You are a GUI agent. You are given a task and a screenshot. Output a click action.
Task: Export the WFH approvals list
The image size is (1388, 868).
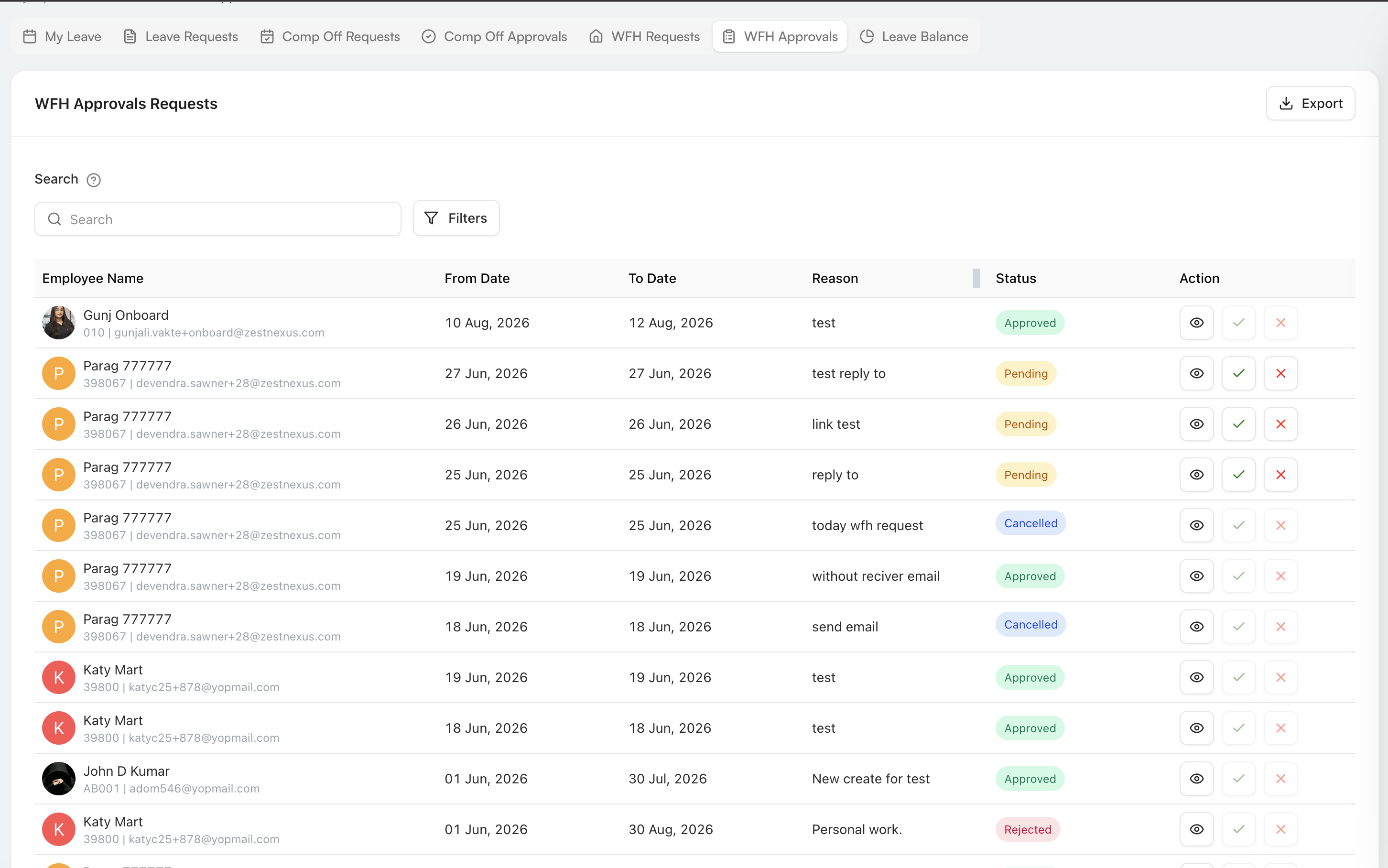[1310, 103]
